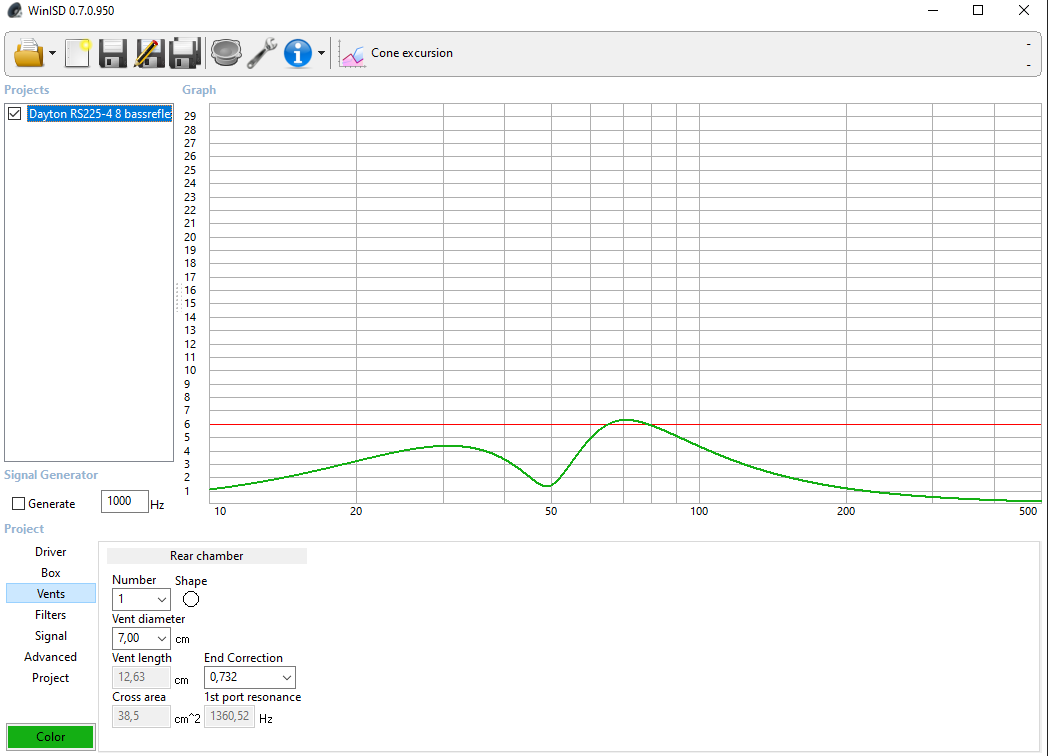Click the Rear chamber header
This screenshot has height=756, width=1048.
207,556
